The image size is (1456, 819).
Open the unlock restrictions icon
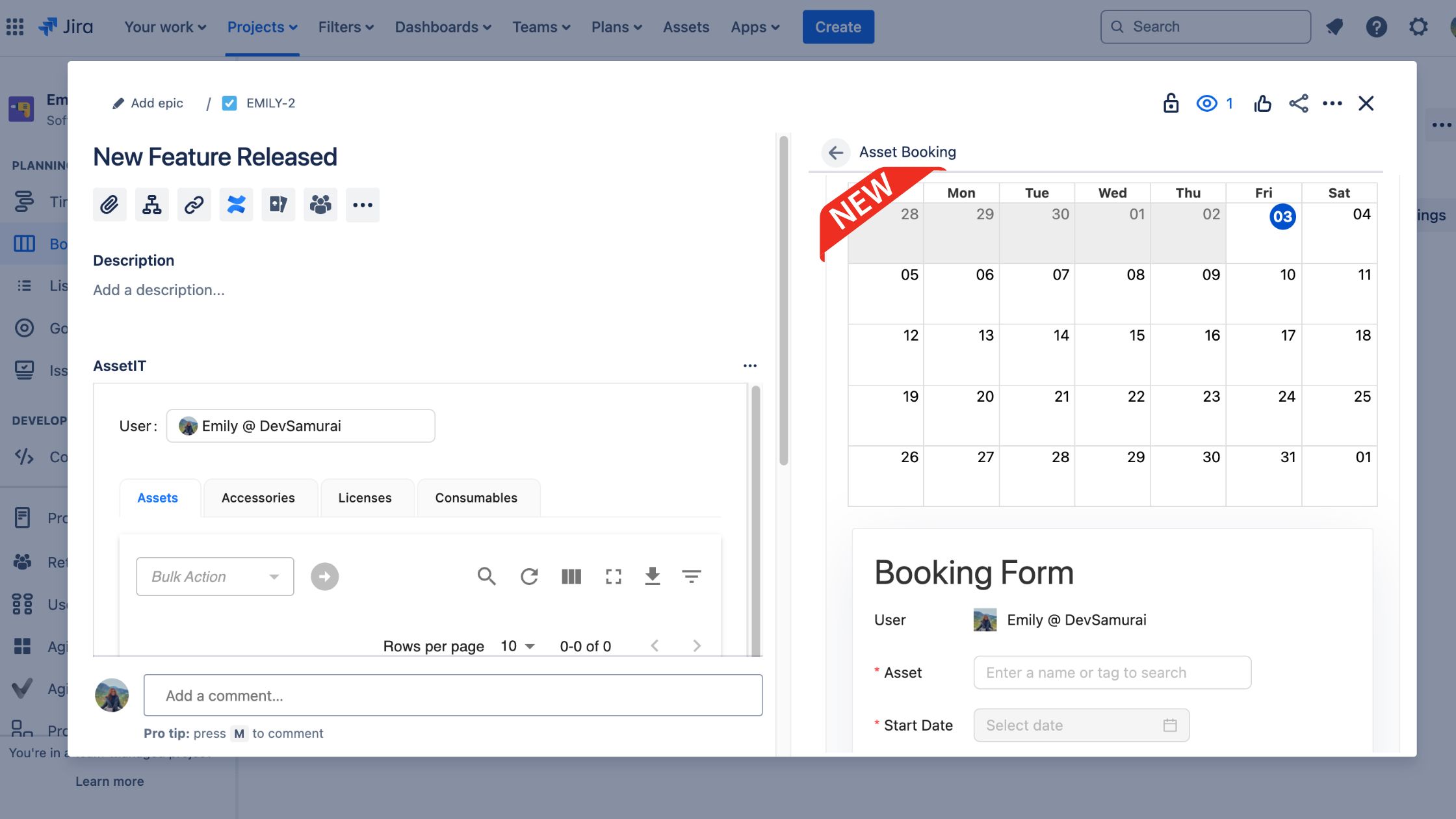point(1171,103)
